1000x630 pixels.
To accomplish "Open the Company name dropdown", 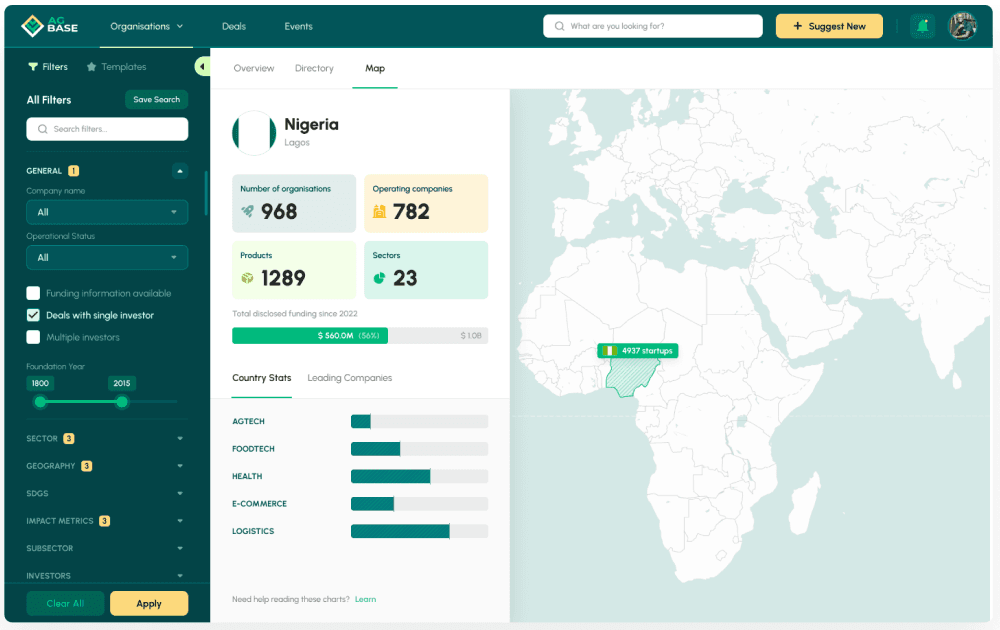I will (x=107, y=212).
